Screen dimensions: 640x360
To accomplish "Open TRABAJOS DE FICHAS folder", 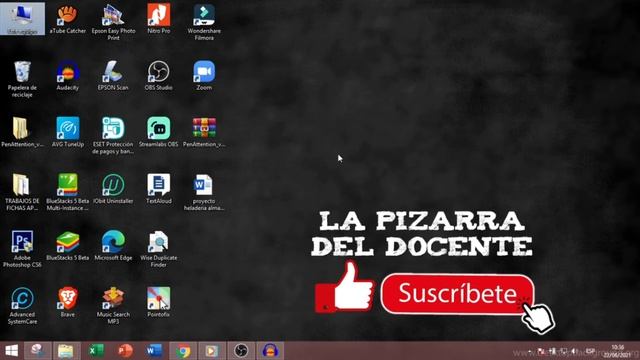I will [x=22, y=193].
